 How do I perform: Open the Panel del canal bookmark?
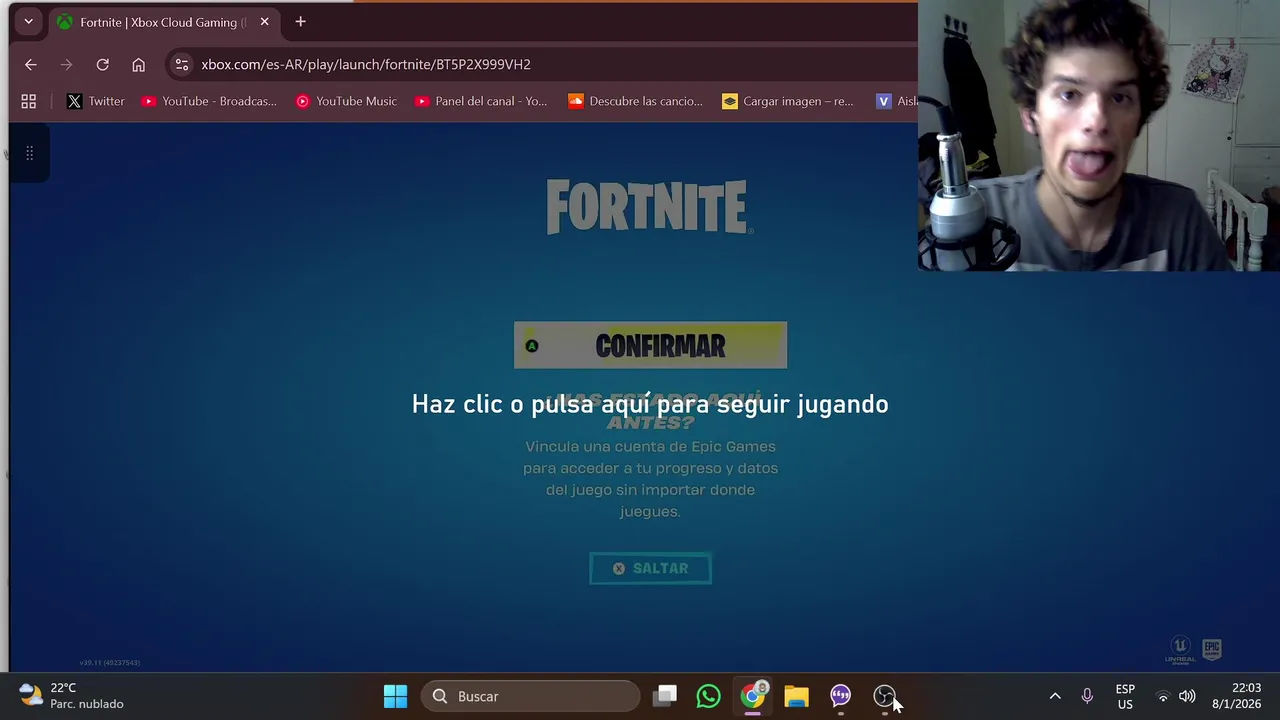coord(481,101)
